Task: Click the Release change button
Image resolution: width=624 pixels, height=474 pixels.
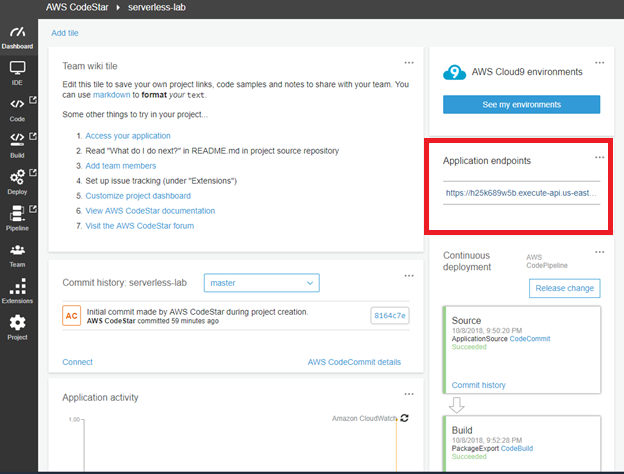Action: click(x=564, y=288)
